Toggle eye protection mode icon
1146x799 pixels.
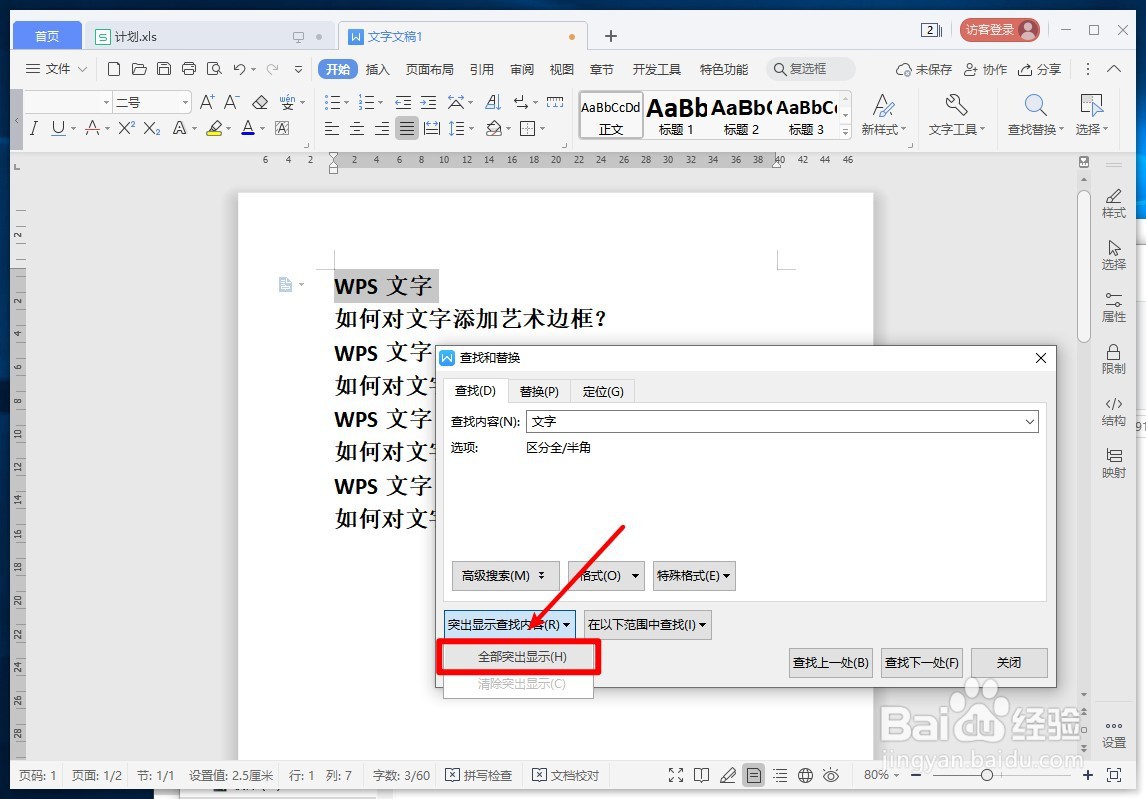[831, 776]
